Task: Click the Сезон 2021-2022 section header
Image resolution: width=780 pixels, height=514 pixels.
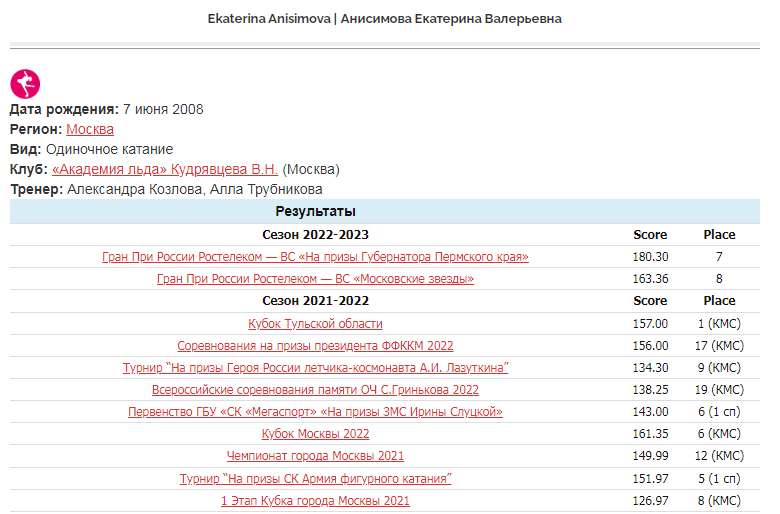Action: point(315,300)
